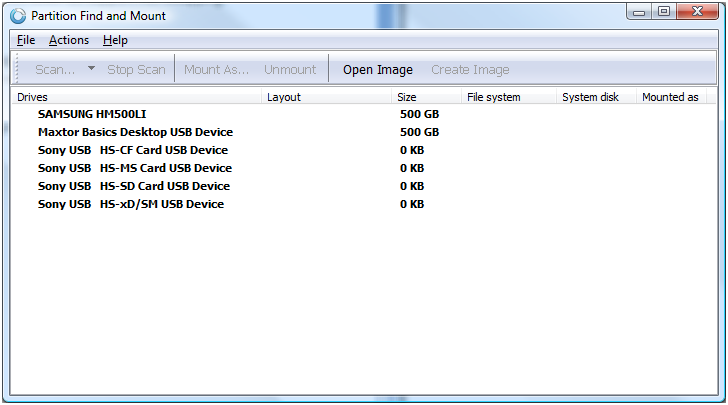This screenshot has height=405, width=728.
Task: Click the Stop Scan button
Action: [x=136, y=70]
